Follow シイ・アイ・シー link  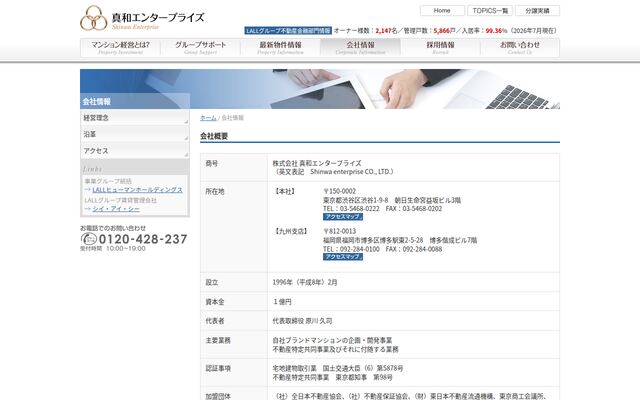point(116,209)
